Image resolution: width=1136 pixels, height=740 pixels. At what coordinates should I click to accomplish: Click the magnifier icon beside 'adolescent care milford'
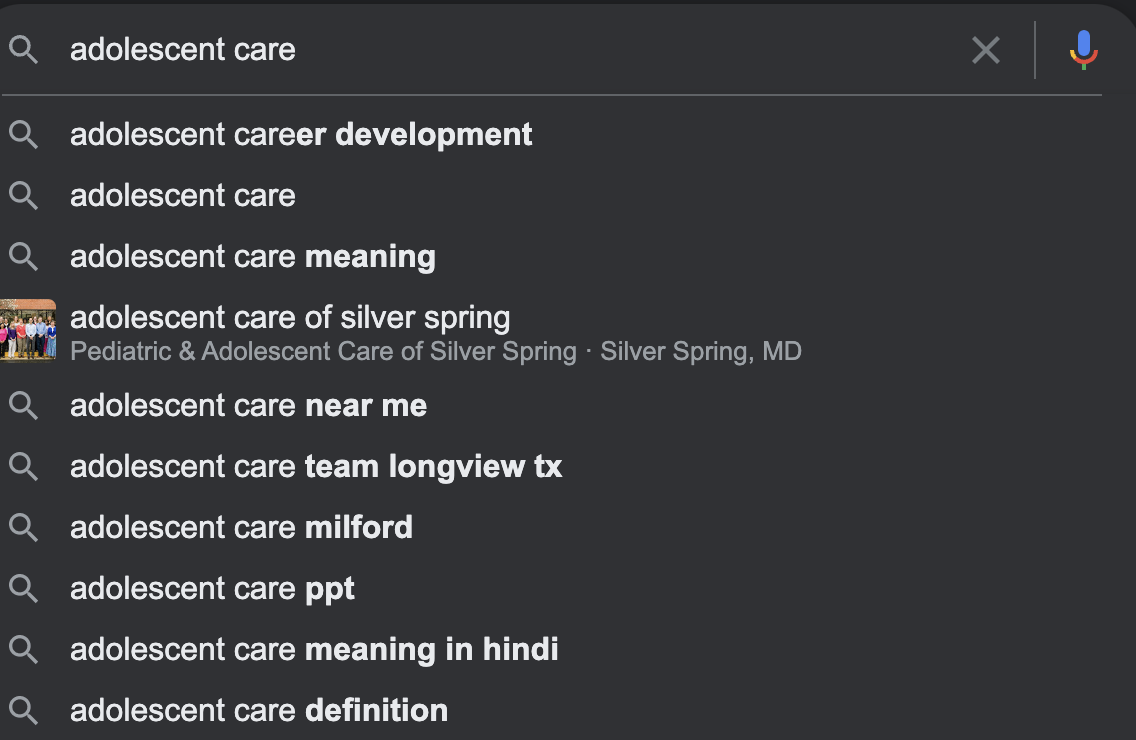click(24, 528)
